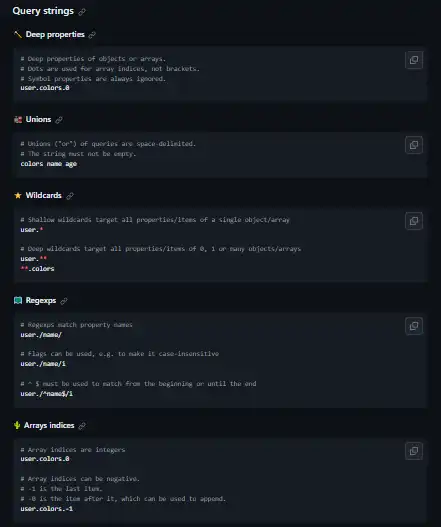Click the Regexps heading text
This screenshot has height=527, width=441.
[41, 300]
